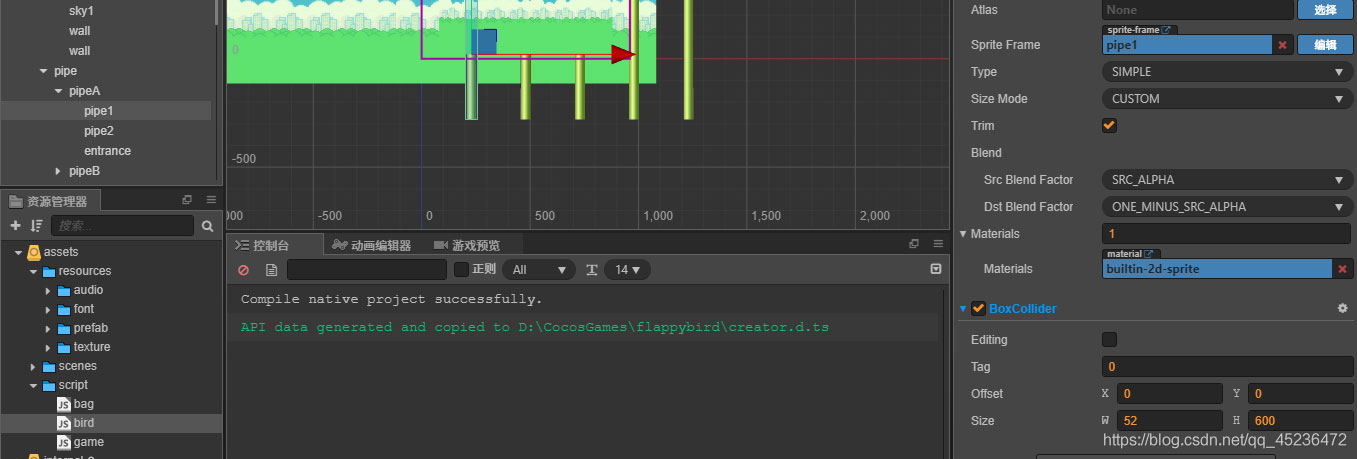
Task: Click the 编辑 button for Sprite Frame
Action: click(x=1324, y=45)
